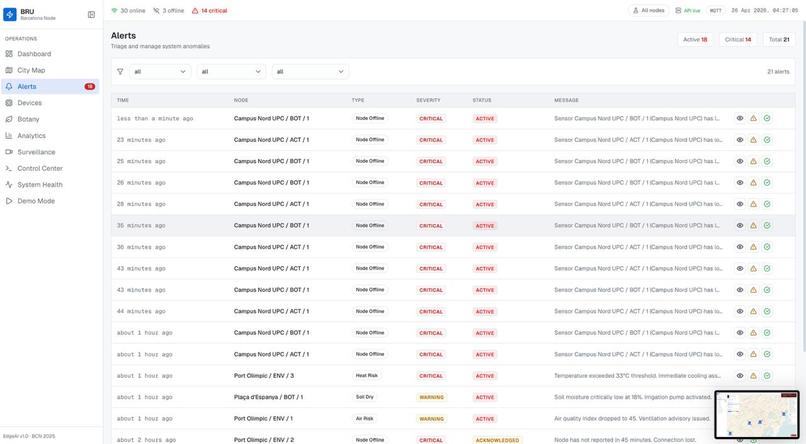Viewport: 806px width, 444px height.
Task: Click the eye icon for 23 minutes ago alert
Action: click(740, 140)
